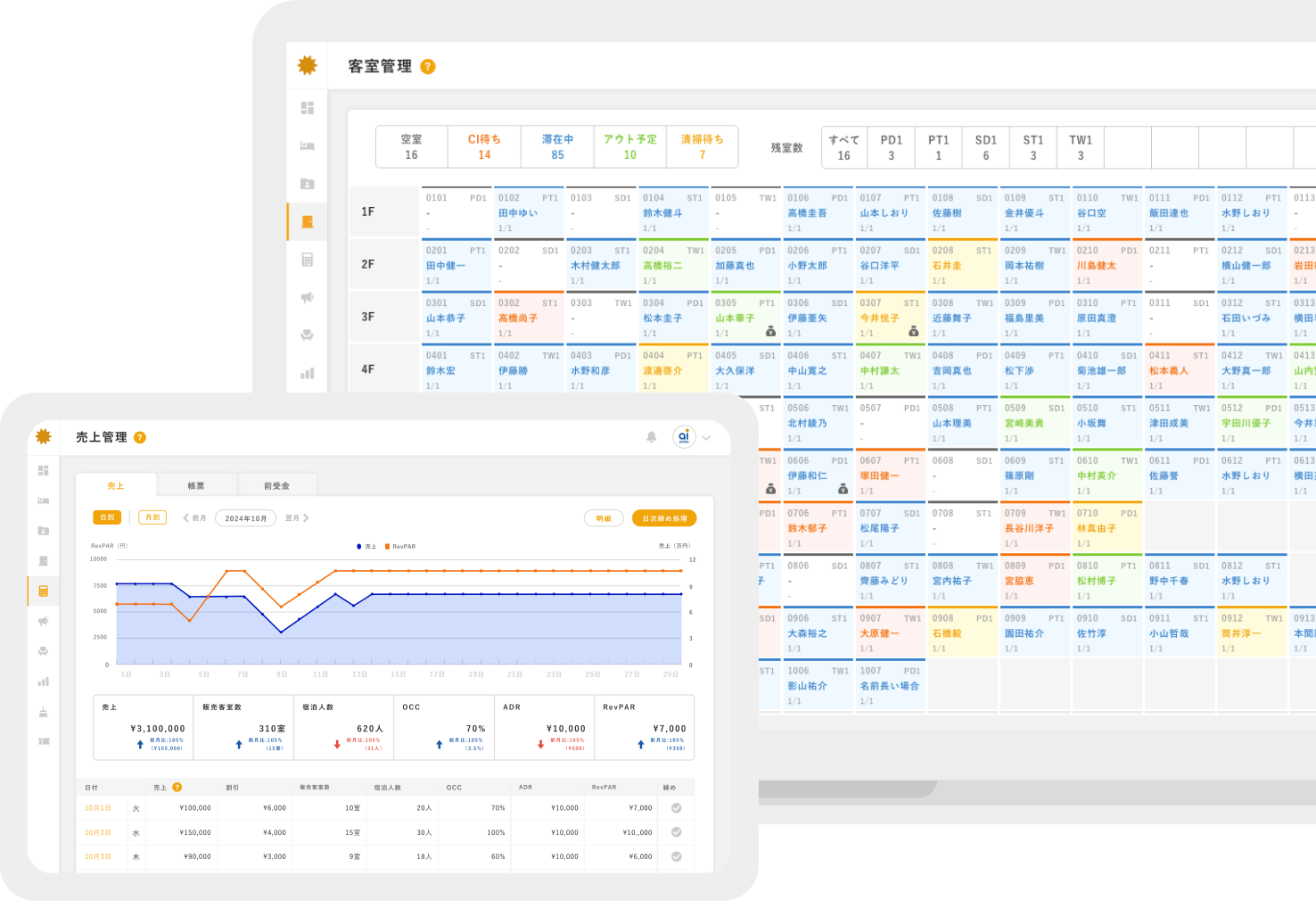Toggle closing checkmark for 10月1日 row
The width and height of the screenshot is (1316, 901).
pyautogui.click(x=677, y=808)
